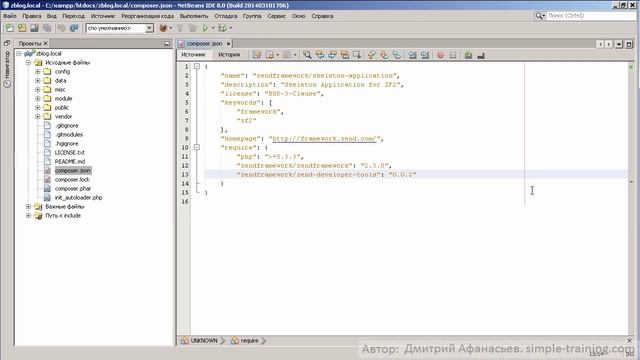Click the quick search input field
The height and width of the screenshot is (360, 640).
click(591, 16)
